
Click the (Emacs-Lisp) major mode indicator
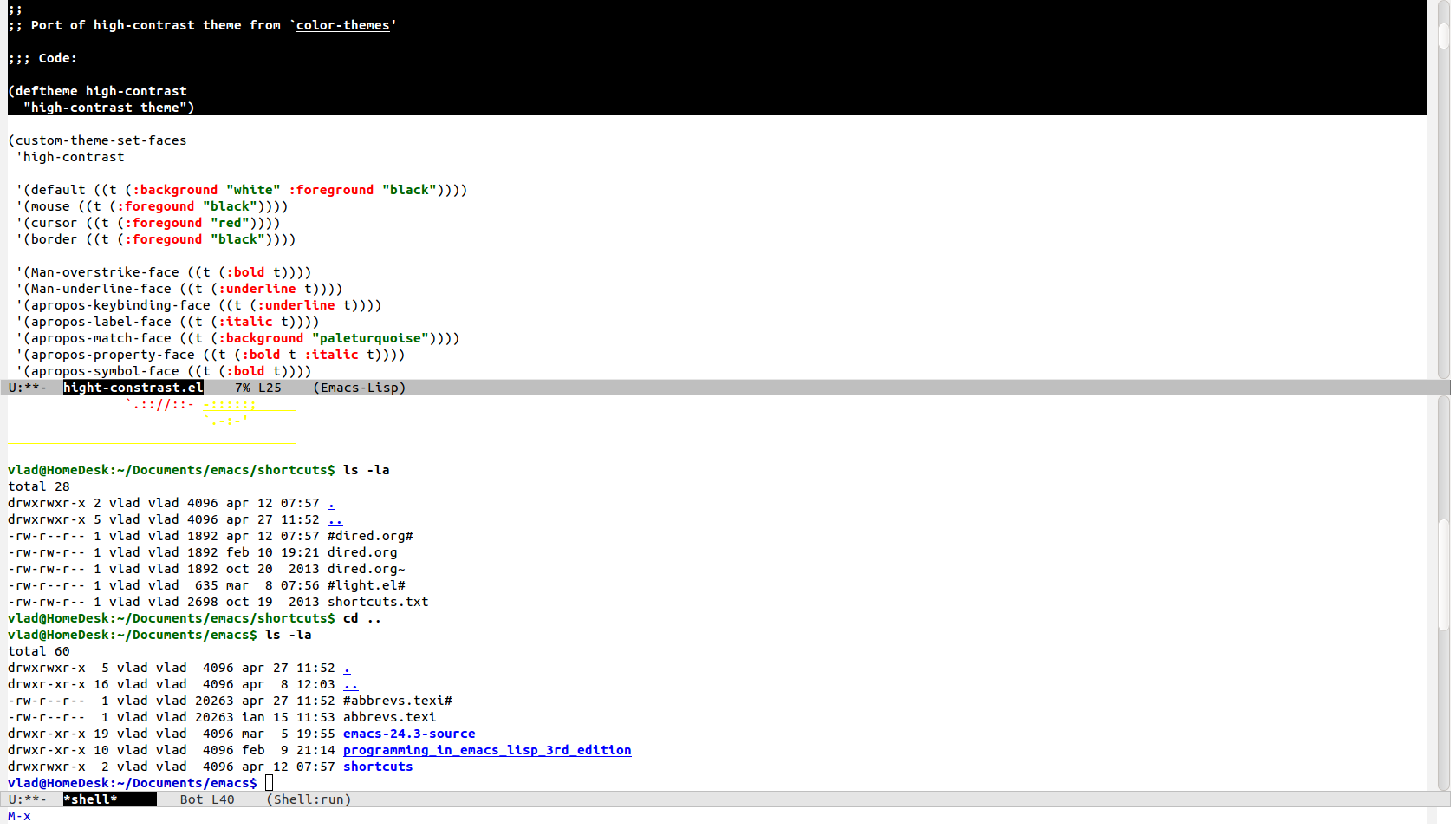359,388
